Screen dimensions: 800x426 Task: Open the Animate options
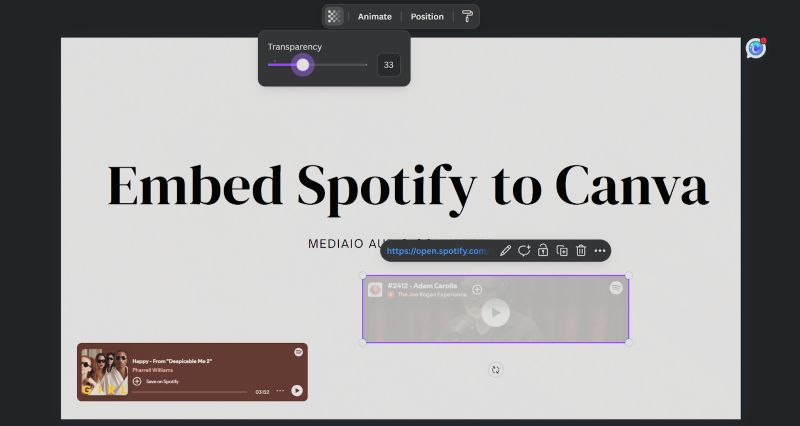[x=374, y=17]
